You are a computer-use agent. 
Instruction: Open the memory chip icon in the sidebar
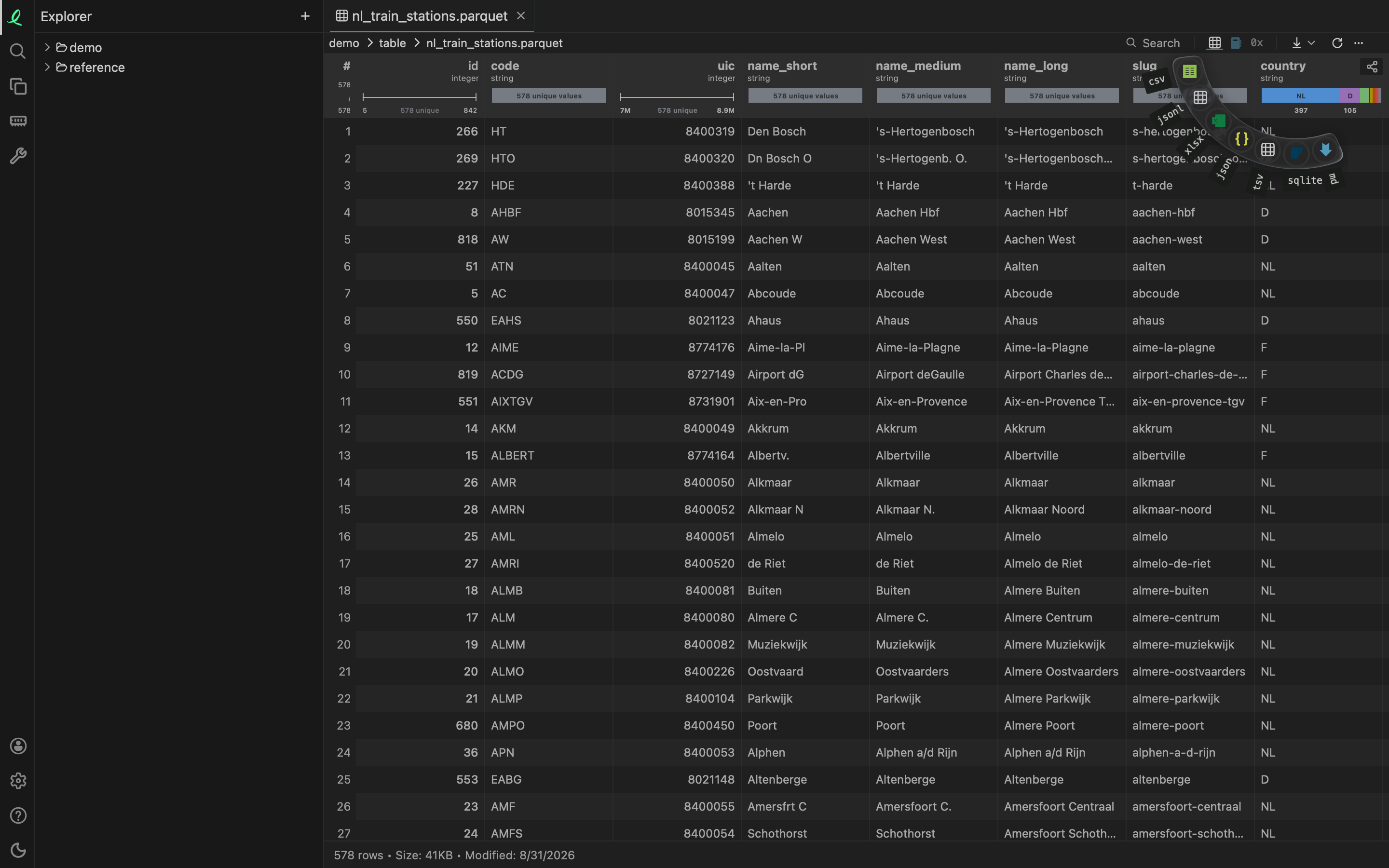18,121
